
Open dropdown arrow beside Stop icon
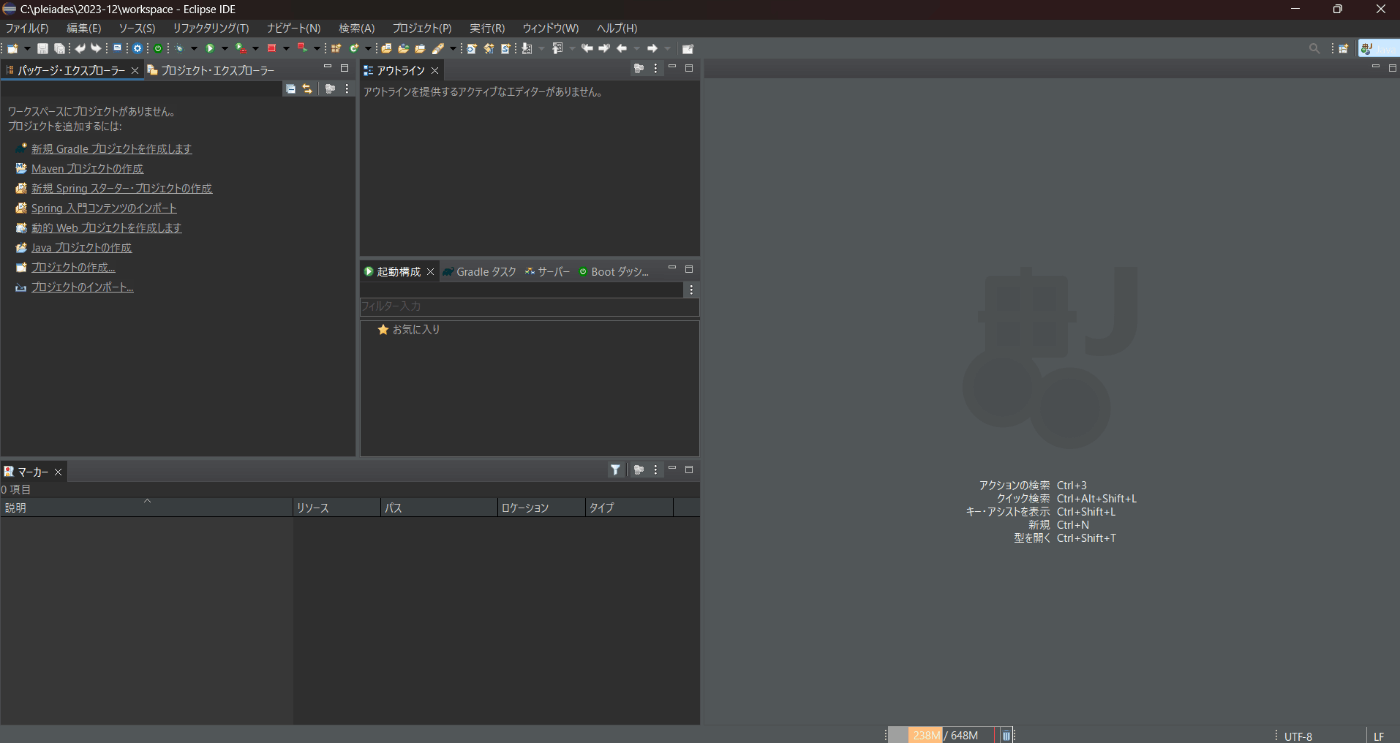tap(286, 48)
